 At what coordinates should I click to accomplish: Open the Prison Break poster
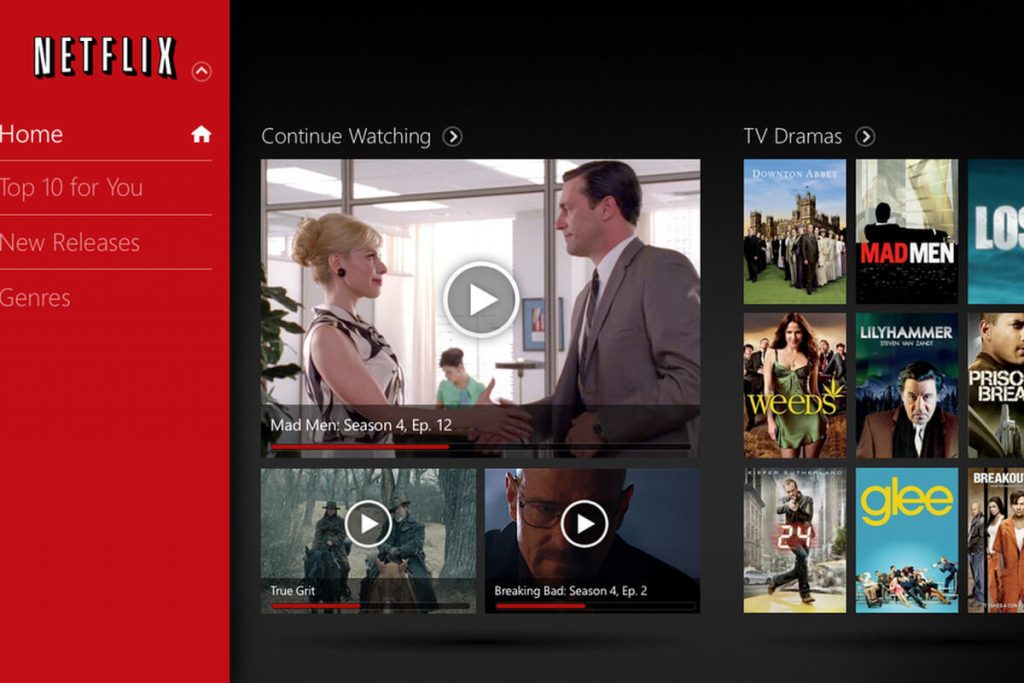(x=996, y=385)
